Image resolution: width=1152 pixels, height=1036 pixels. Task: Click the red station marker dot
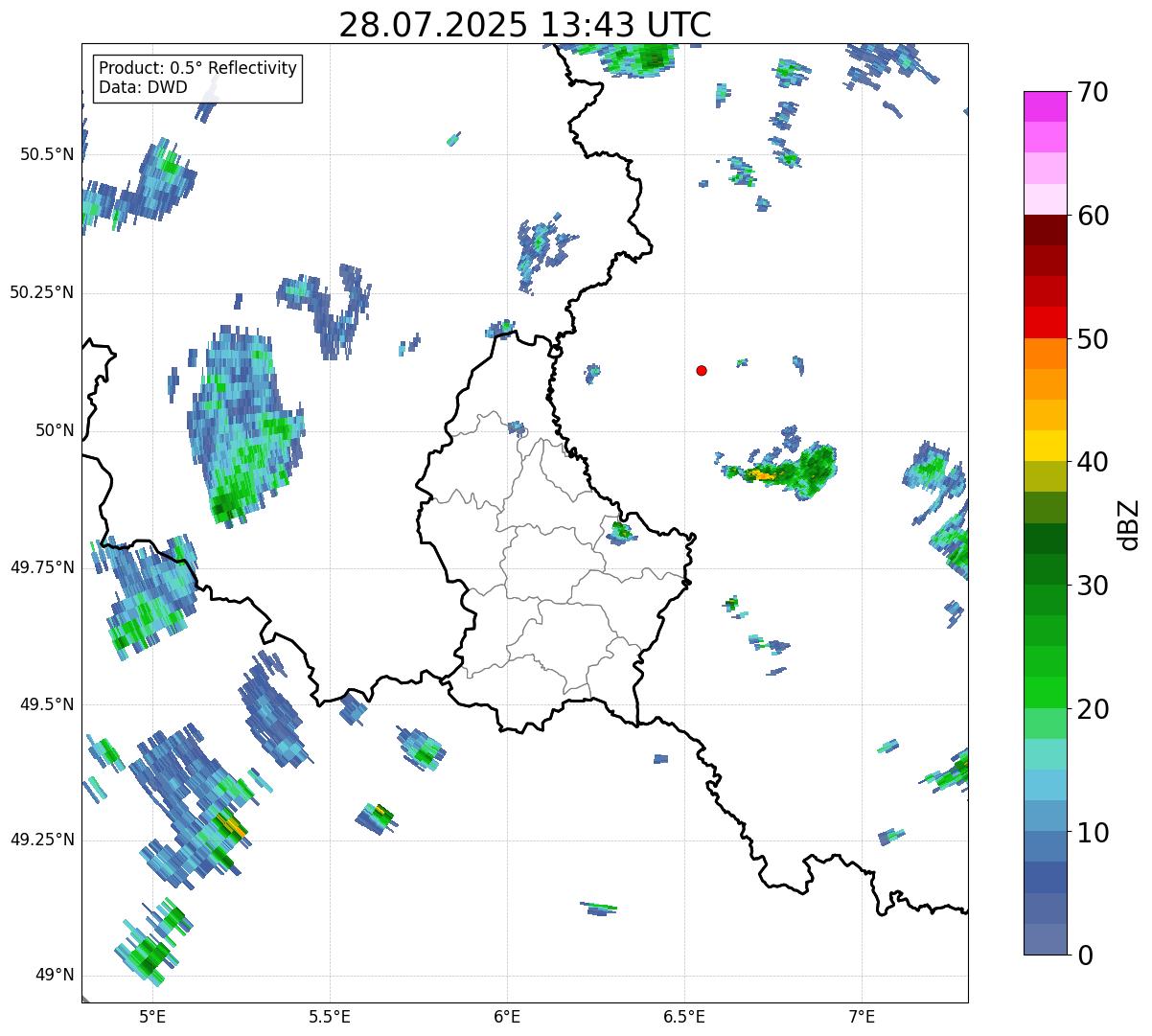702,371
